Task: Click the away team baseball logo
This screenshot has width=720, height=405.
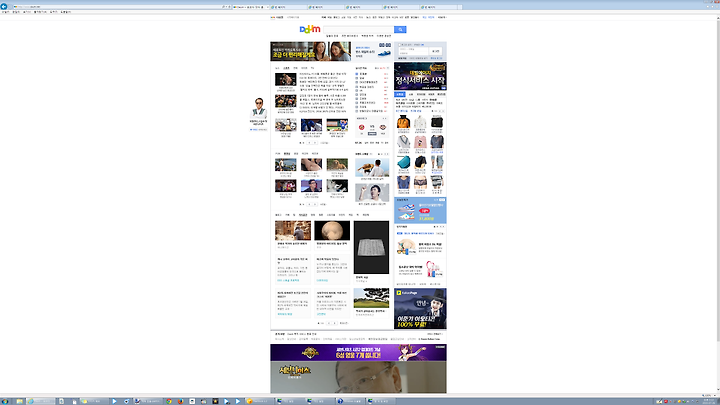Action: click(x=382, y=127)
